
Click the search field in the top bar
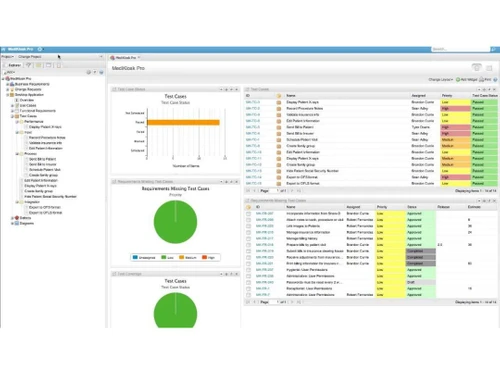pyautogui.click(x=460, y=49)
